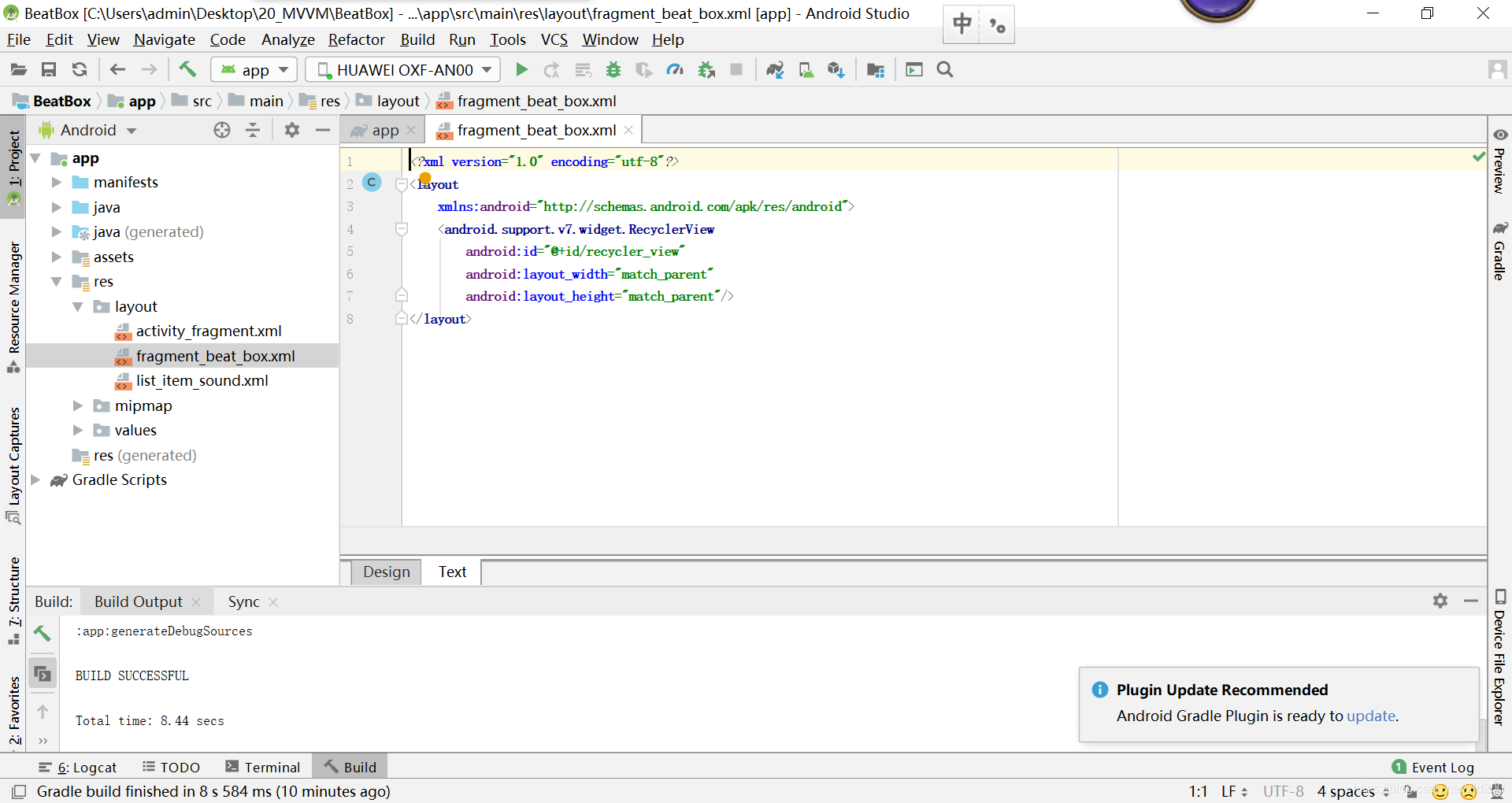Screen dimensions: 1512x803
Task: Toggle view icon in Build panel sidebar
Action: 43,674
